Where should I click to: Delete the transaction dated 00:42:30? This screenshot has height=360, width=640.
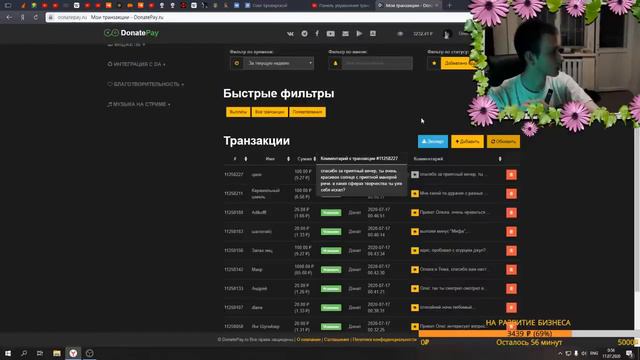511,269
